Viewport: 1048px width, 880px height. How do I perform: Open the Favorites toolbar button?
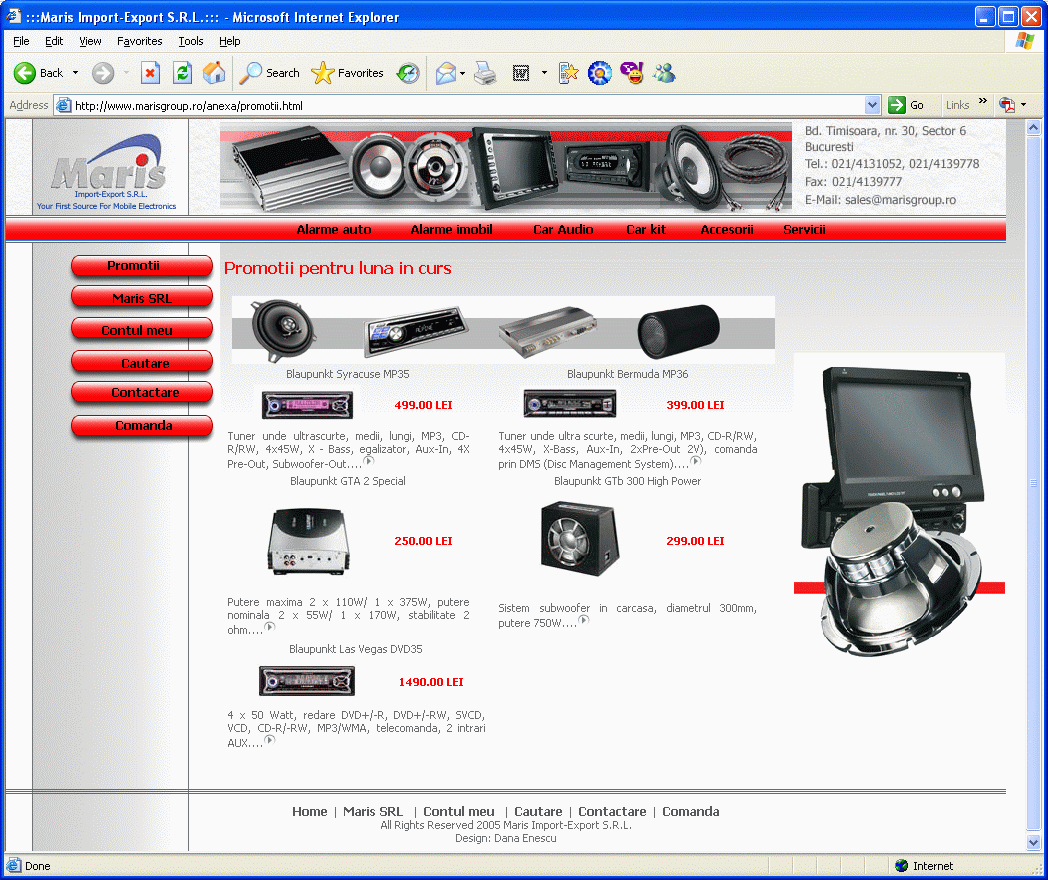tap(348, 73)
